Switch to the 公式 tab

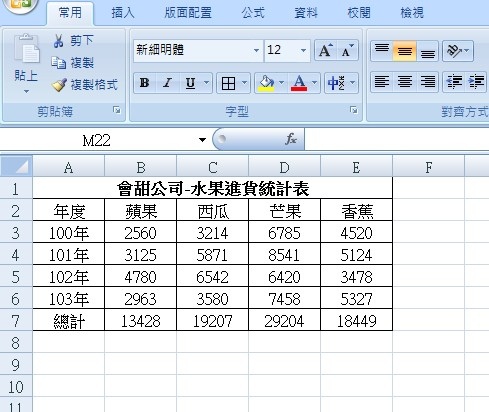[253, 13]
